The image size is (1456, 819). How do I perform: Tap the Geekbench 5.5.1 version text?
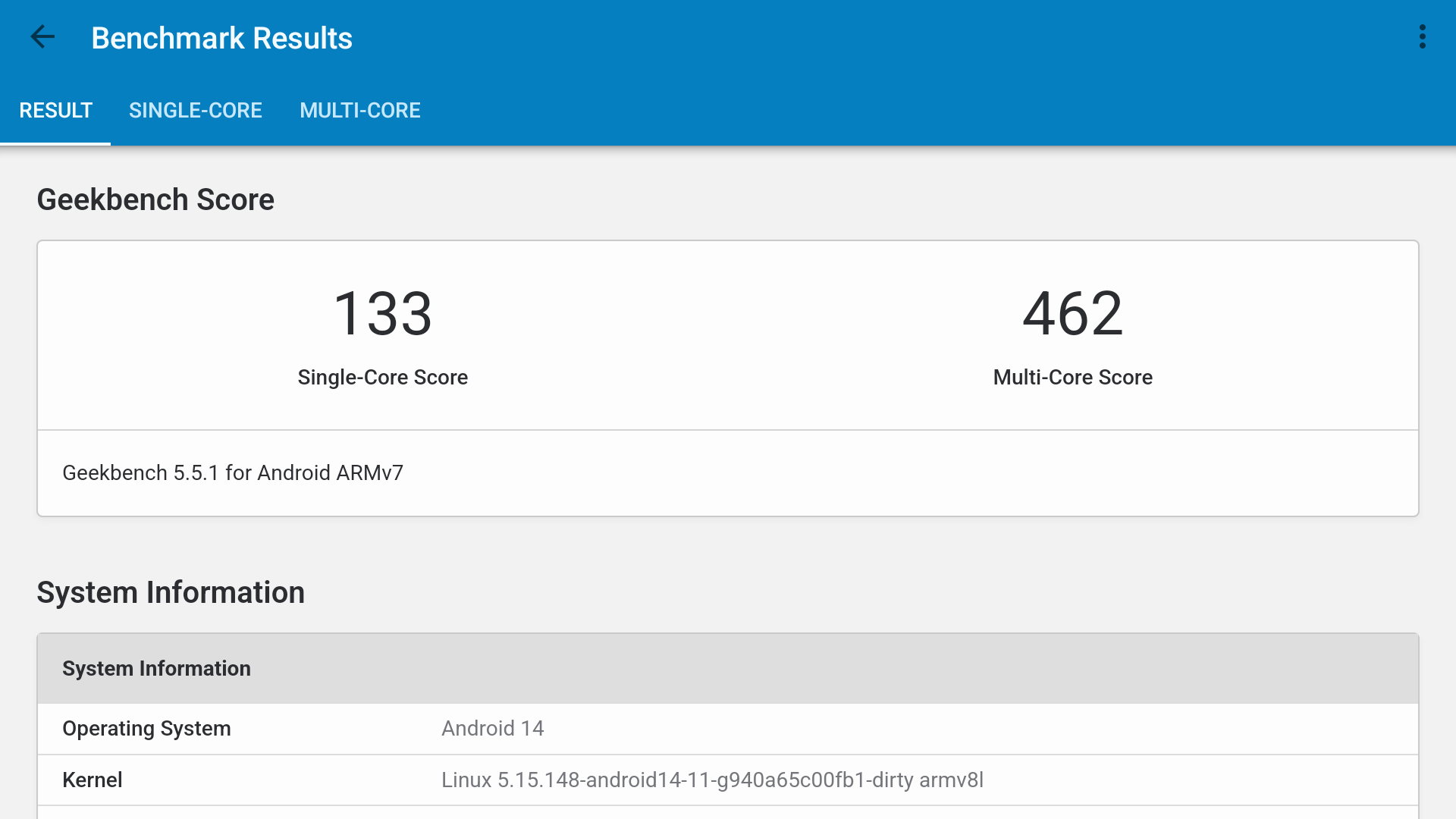coord(232,473)
